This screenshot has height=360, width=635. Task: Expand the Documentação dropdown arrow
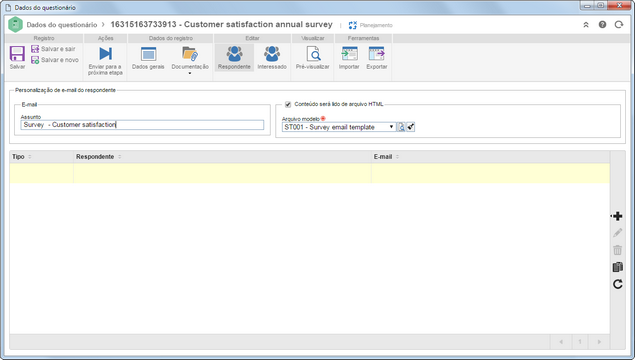190,73
